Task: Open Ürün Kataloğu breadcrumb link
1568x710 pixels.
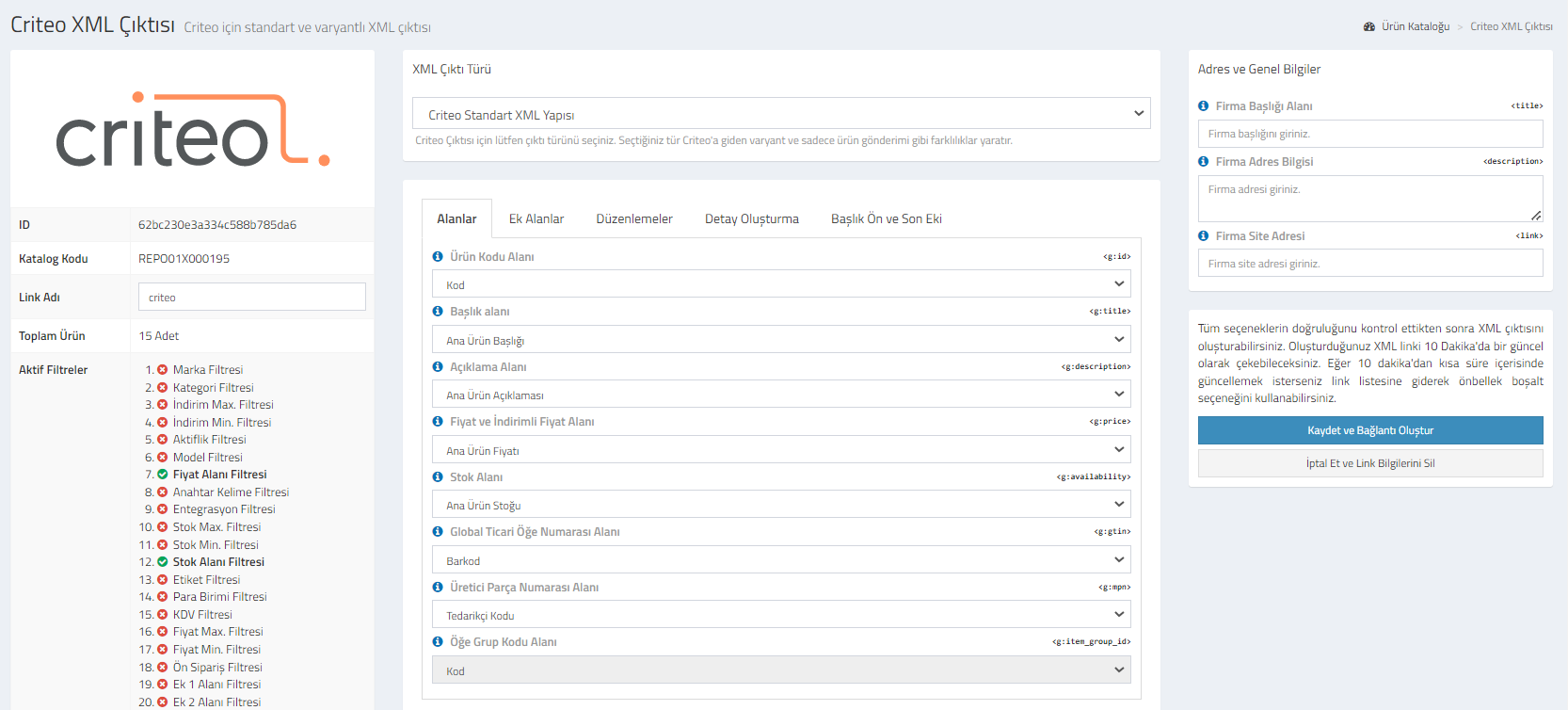Action: 1416,26
